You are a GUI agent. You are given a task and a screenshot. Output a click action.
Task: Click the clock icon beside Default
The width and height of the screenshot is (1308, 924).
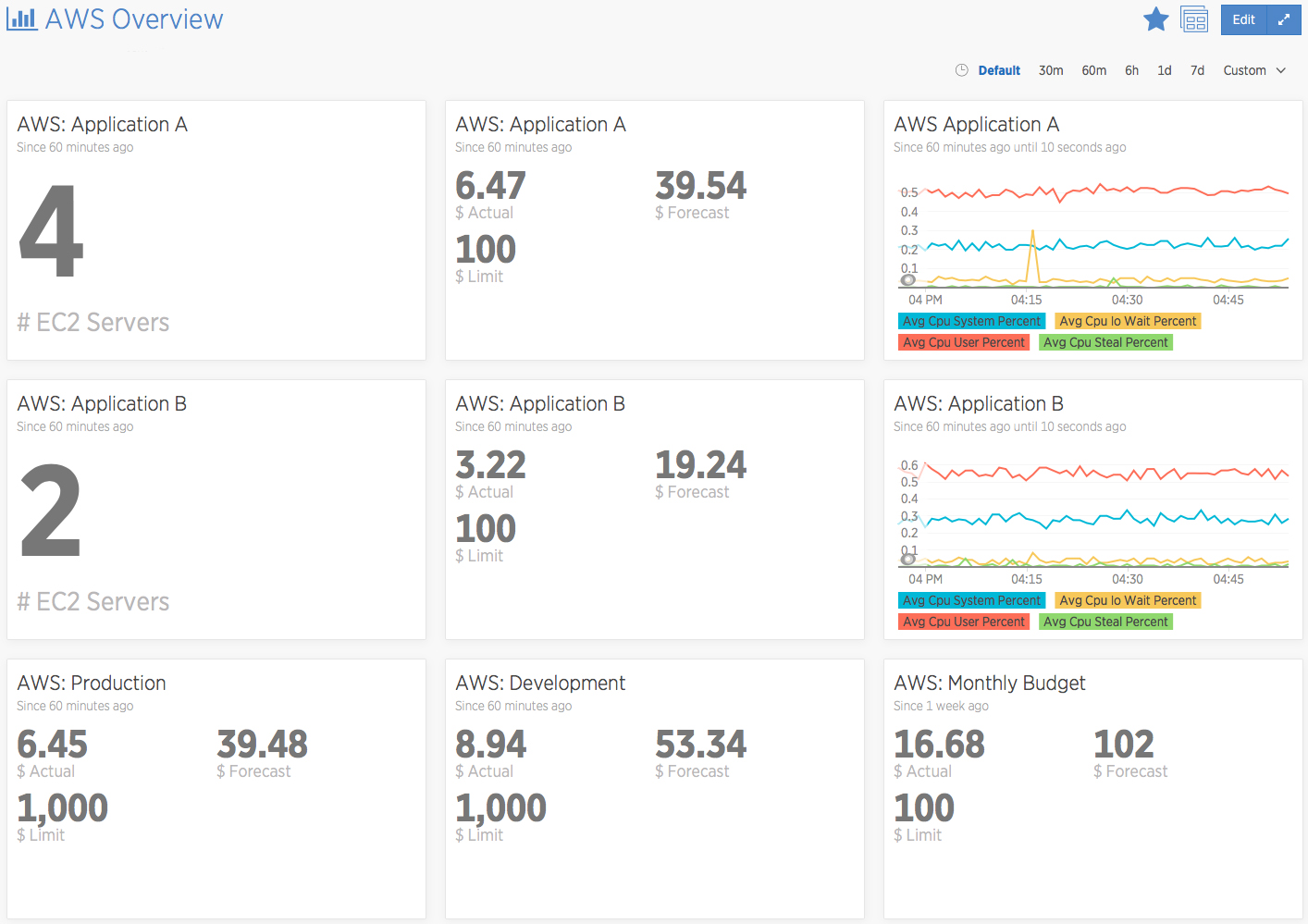[x=961, y=70]
